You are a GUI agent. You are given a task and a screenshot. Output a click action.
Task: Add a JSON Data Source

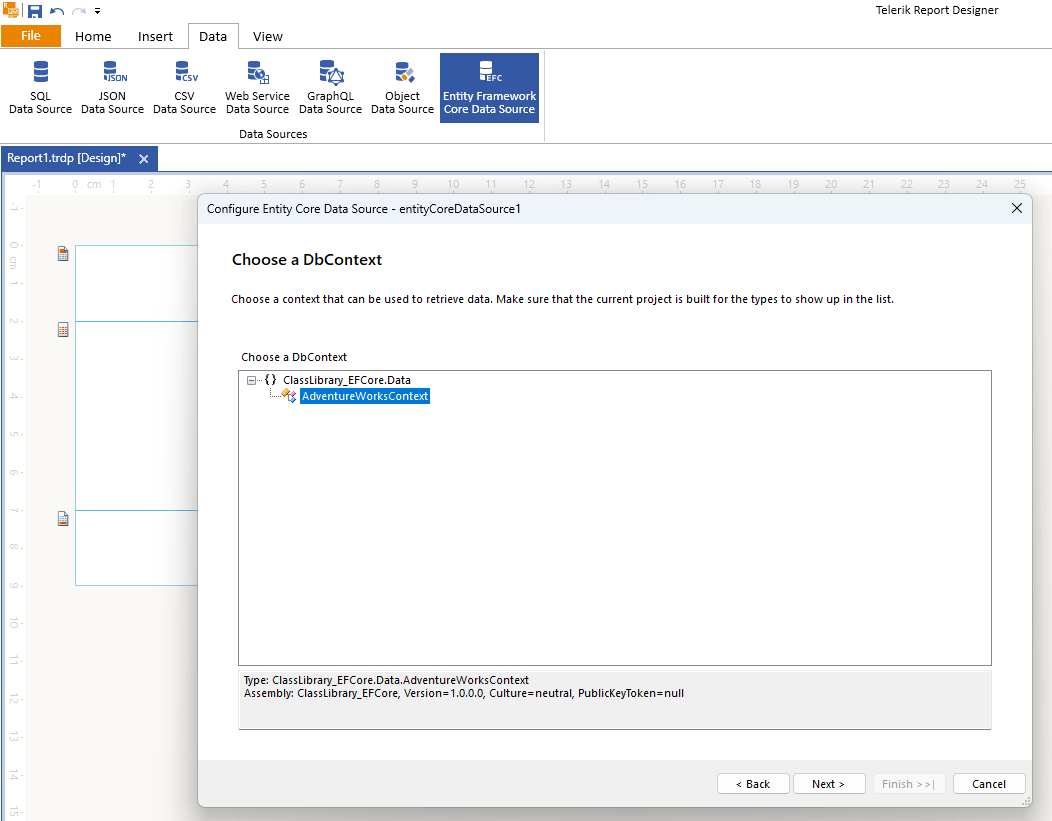tap(112, 88)
